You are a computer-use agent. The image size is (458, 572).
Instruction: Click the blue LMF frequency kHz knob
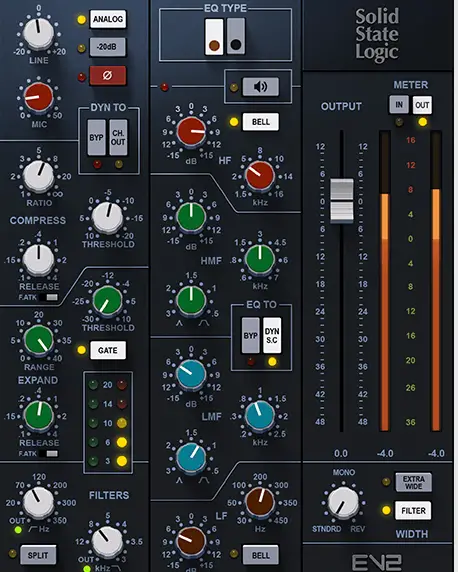[260, 416]
